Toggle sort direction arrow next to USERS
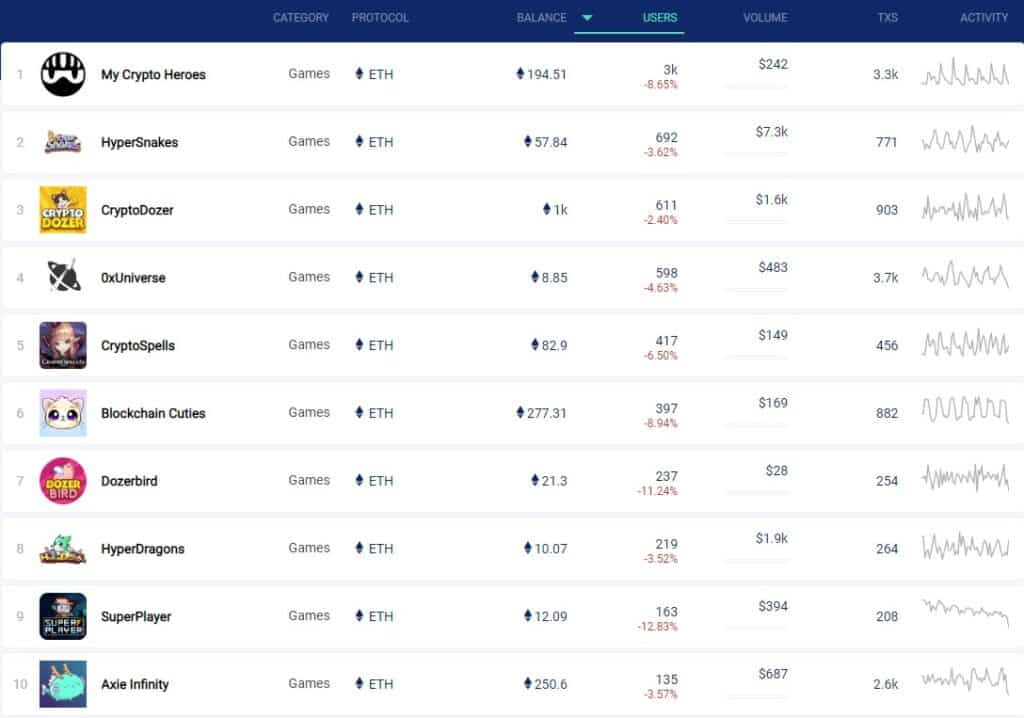The width and height of the screenshot is (1024, 718). 587,18
